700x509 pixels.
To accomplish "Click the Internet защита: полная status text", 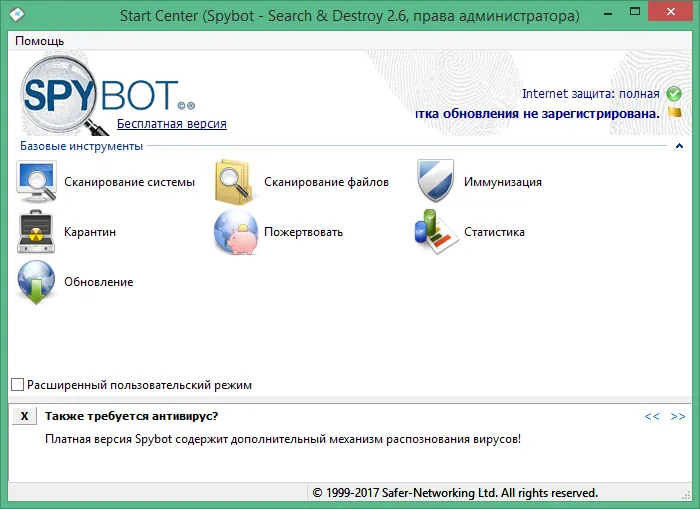I will [x=591, y=94].
